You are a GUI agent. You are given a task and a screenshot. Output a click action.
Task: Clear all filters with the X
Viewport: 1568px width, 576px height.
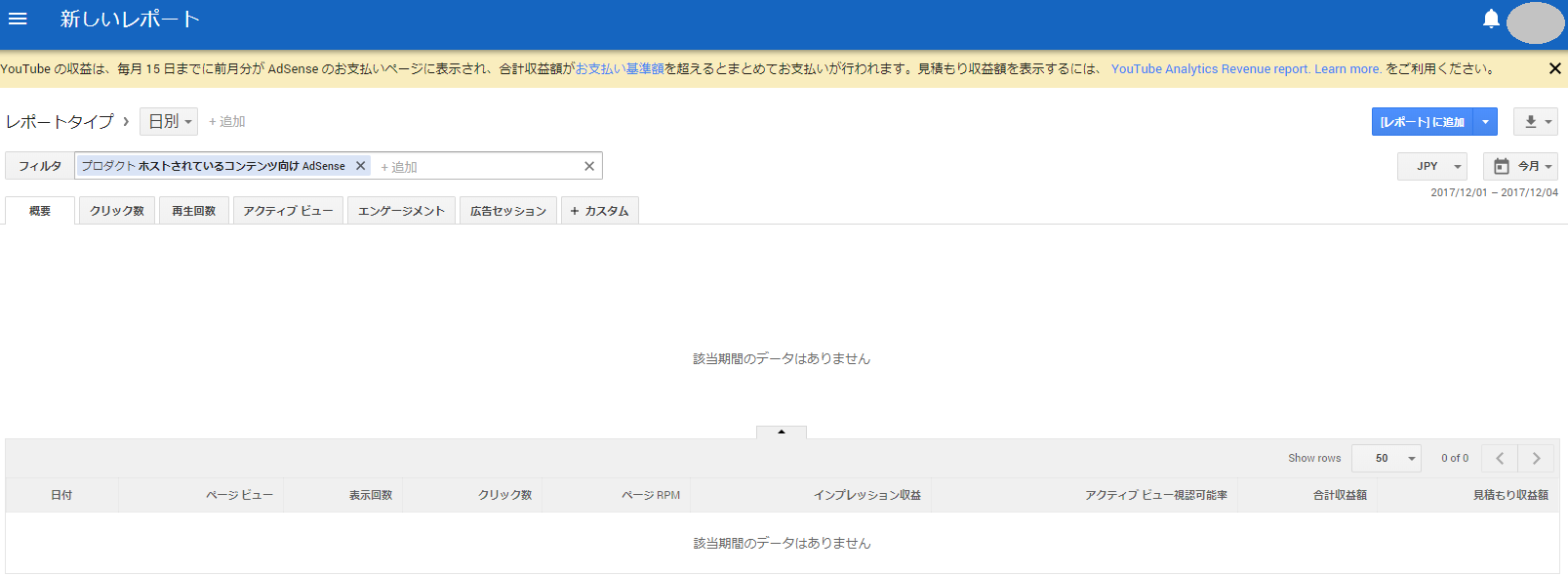589,166
